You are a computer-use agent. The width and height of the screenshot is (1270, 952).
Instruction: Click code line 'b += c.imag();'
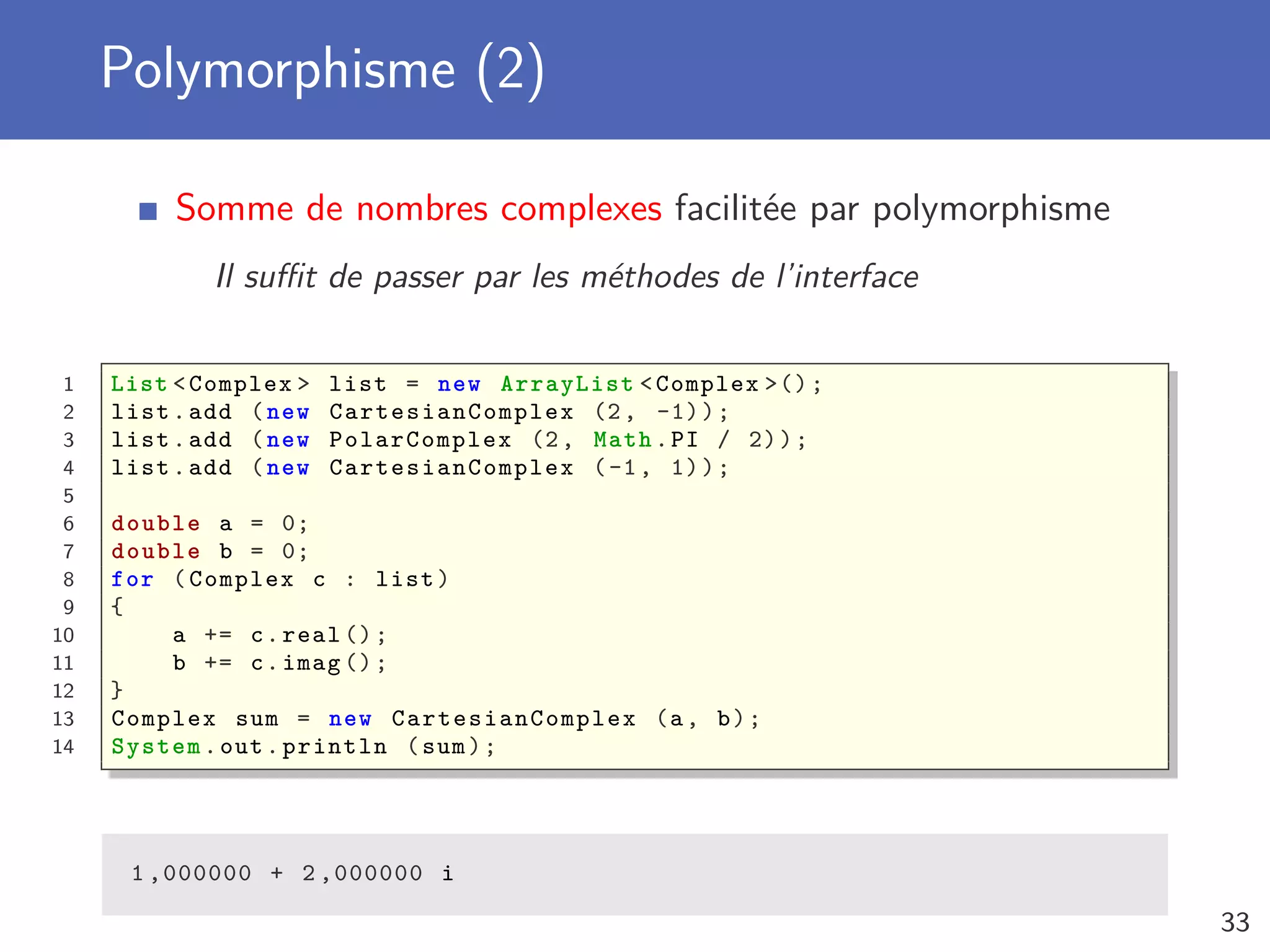[279, 663]
